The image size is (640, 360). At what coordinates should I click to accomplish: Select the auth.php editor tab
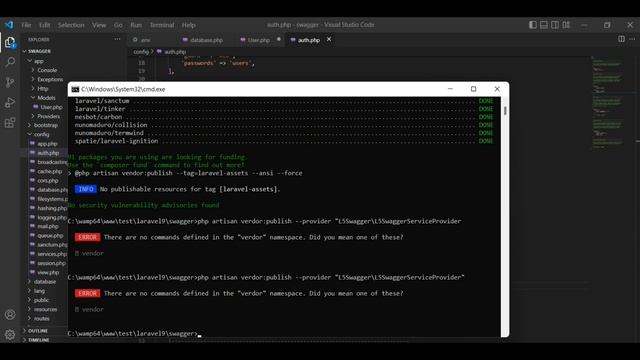tap(309, 40)
